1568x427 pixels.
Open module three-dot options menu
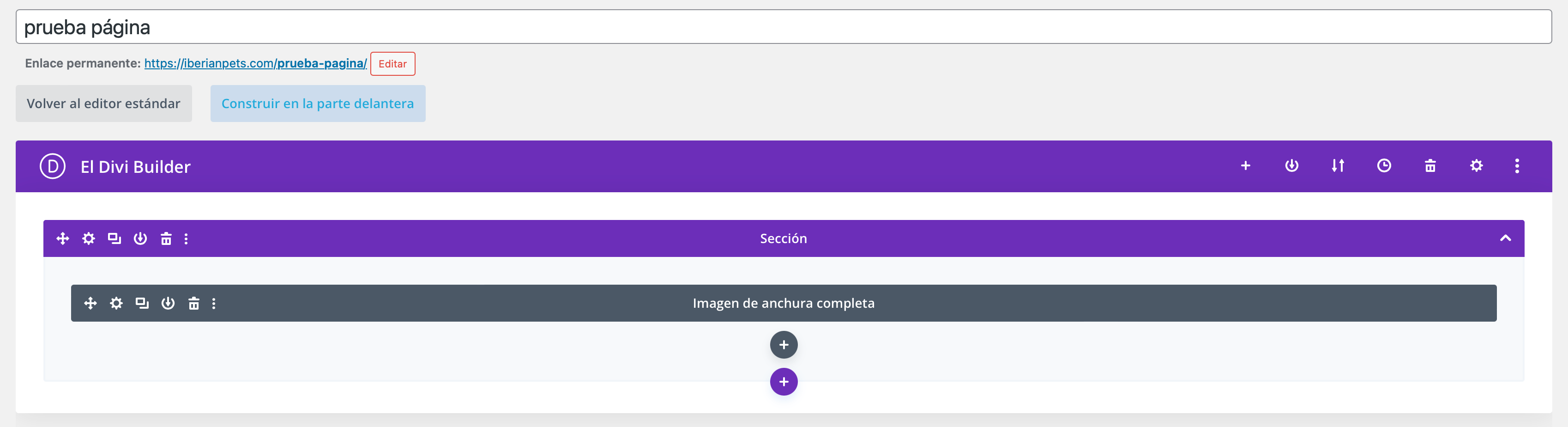tap(214, 303)
